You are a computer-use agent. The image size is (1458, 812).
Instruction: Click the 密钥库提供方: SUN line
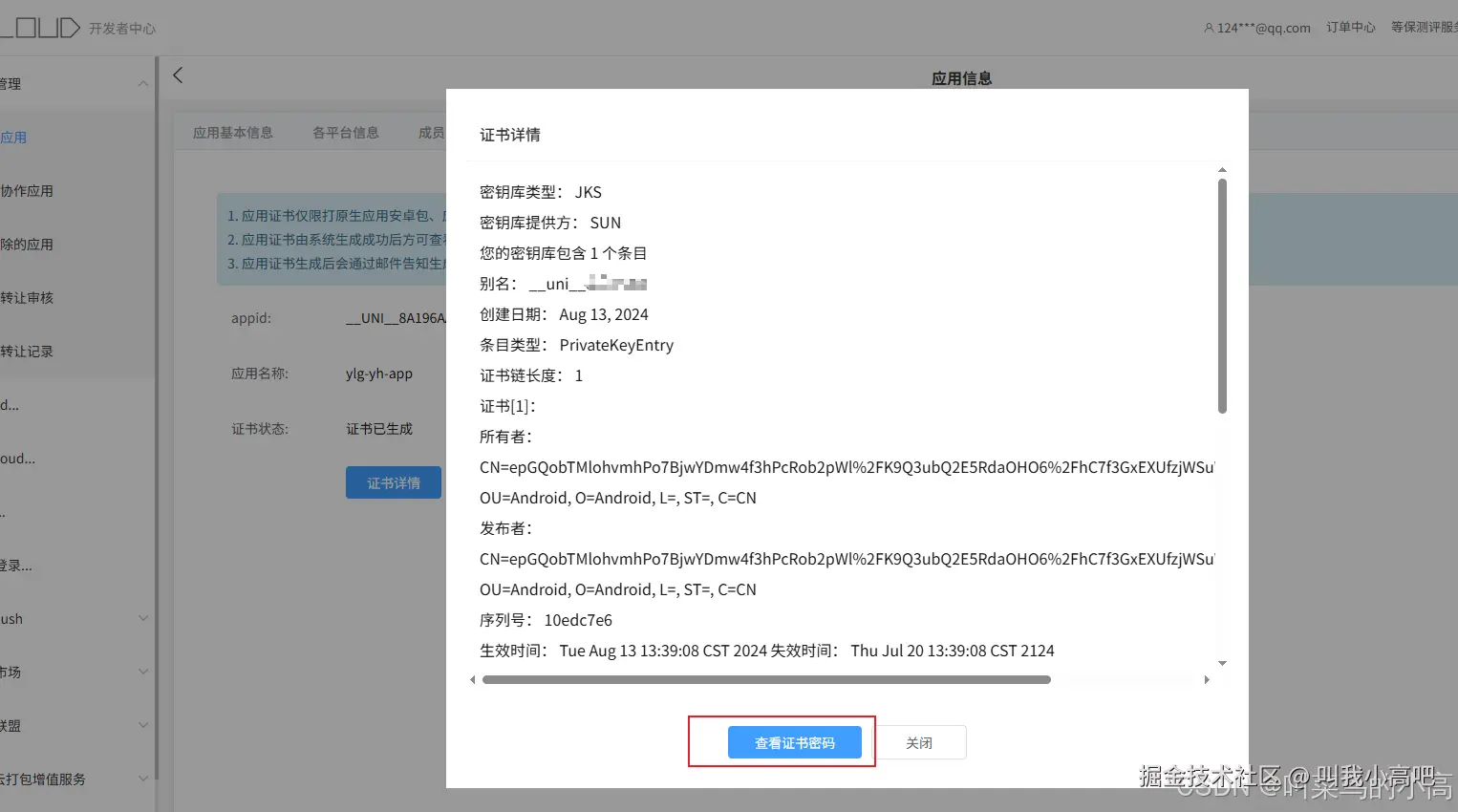pos(550,223)
